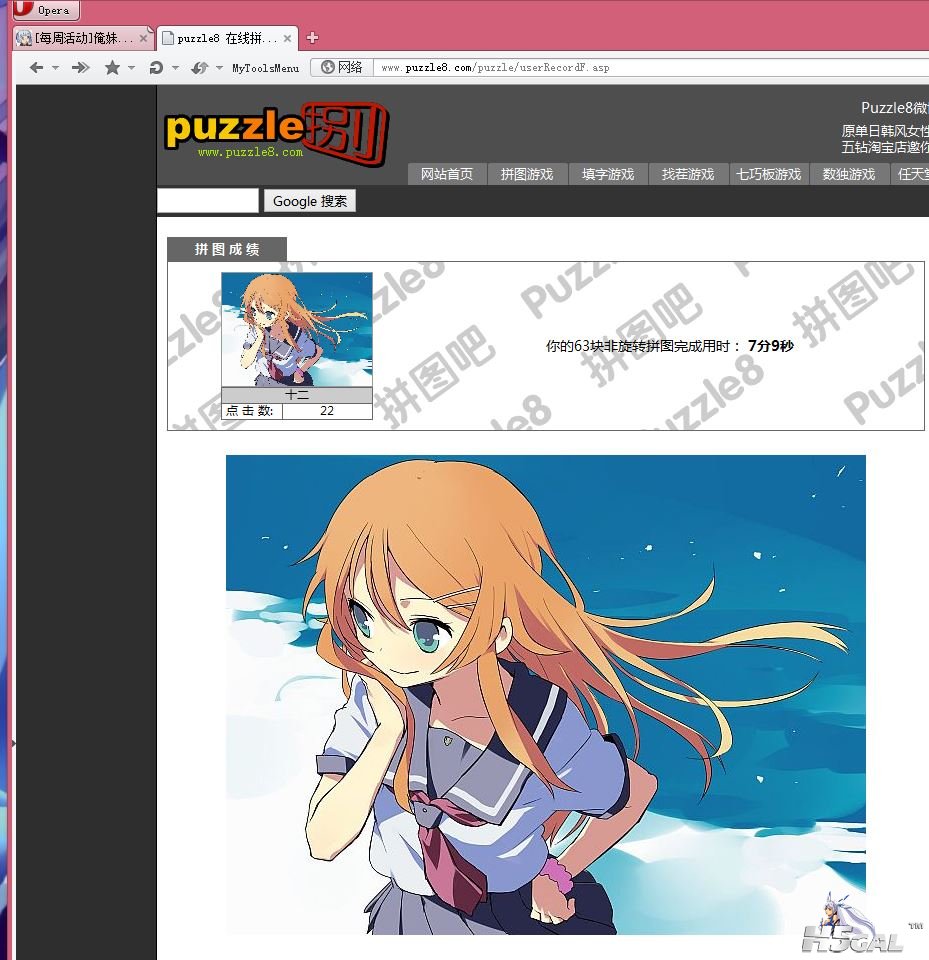Open a new tab with plus button

click(x=312, y=38)
